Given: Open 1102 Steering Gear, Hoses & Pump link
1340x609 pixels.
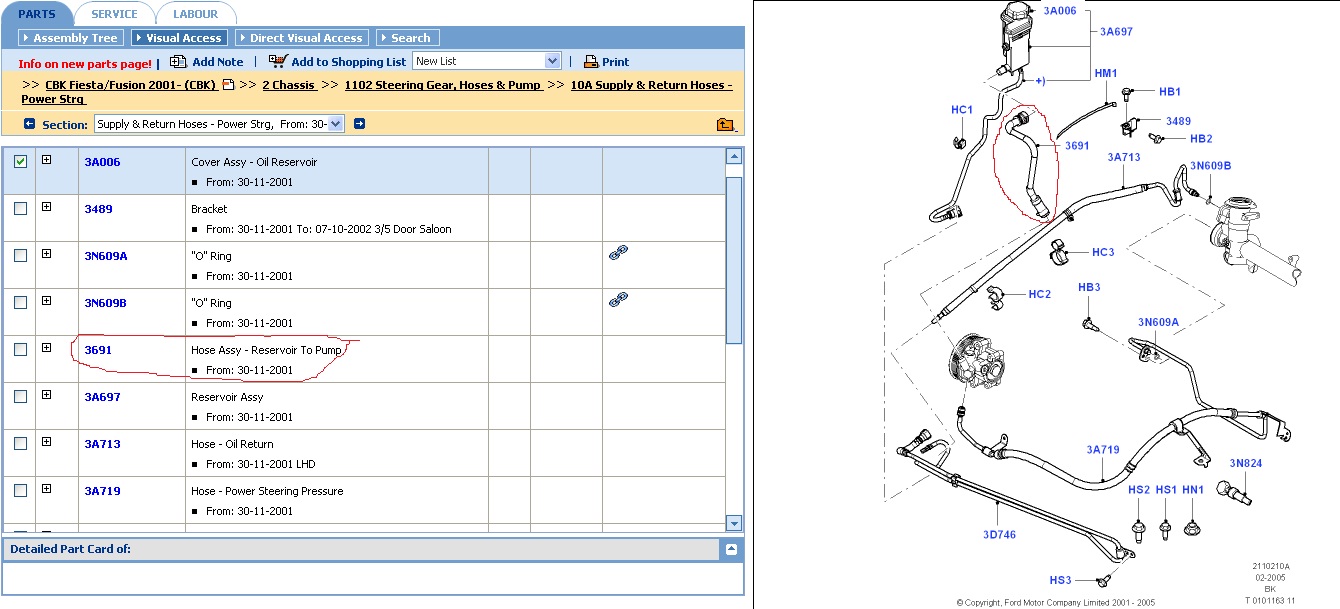Looking at the screenshot, I should 443,85.
